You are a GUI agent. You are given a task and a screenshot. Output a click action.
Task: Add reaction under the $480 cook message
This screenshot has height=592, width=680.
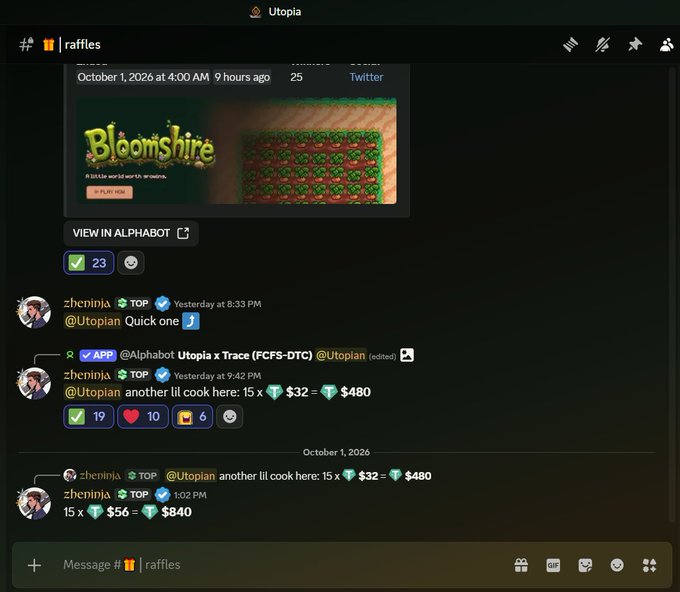[229, 416]
